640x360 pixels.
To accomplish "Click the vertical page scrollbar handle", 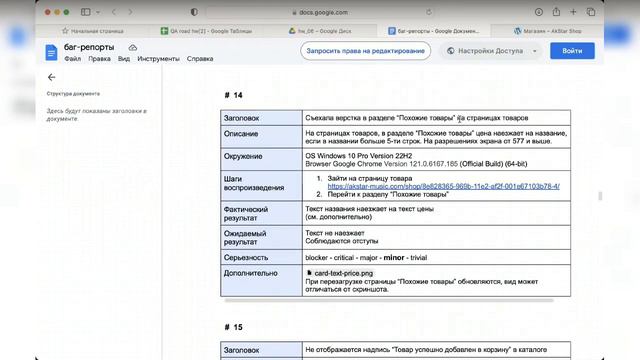I will pyautogui.click(x=600, y=196).
